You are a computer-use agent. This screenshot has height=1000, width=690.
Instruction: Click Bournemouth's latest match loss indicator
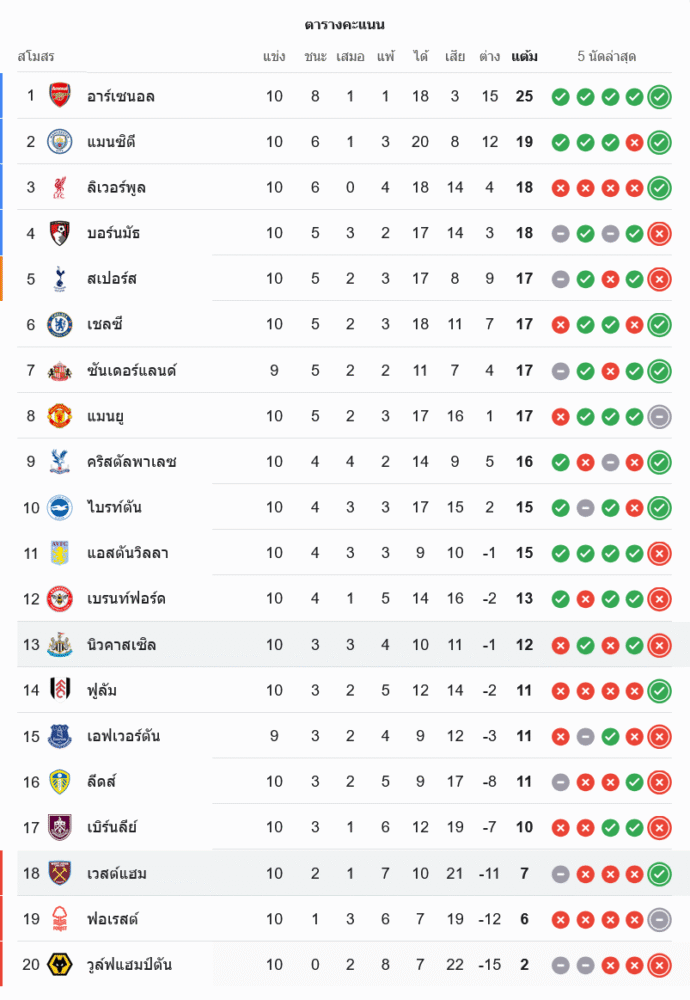pyautogui.click(x=659, y=234)
